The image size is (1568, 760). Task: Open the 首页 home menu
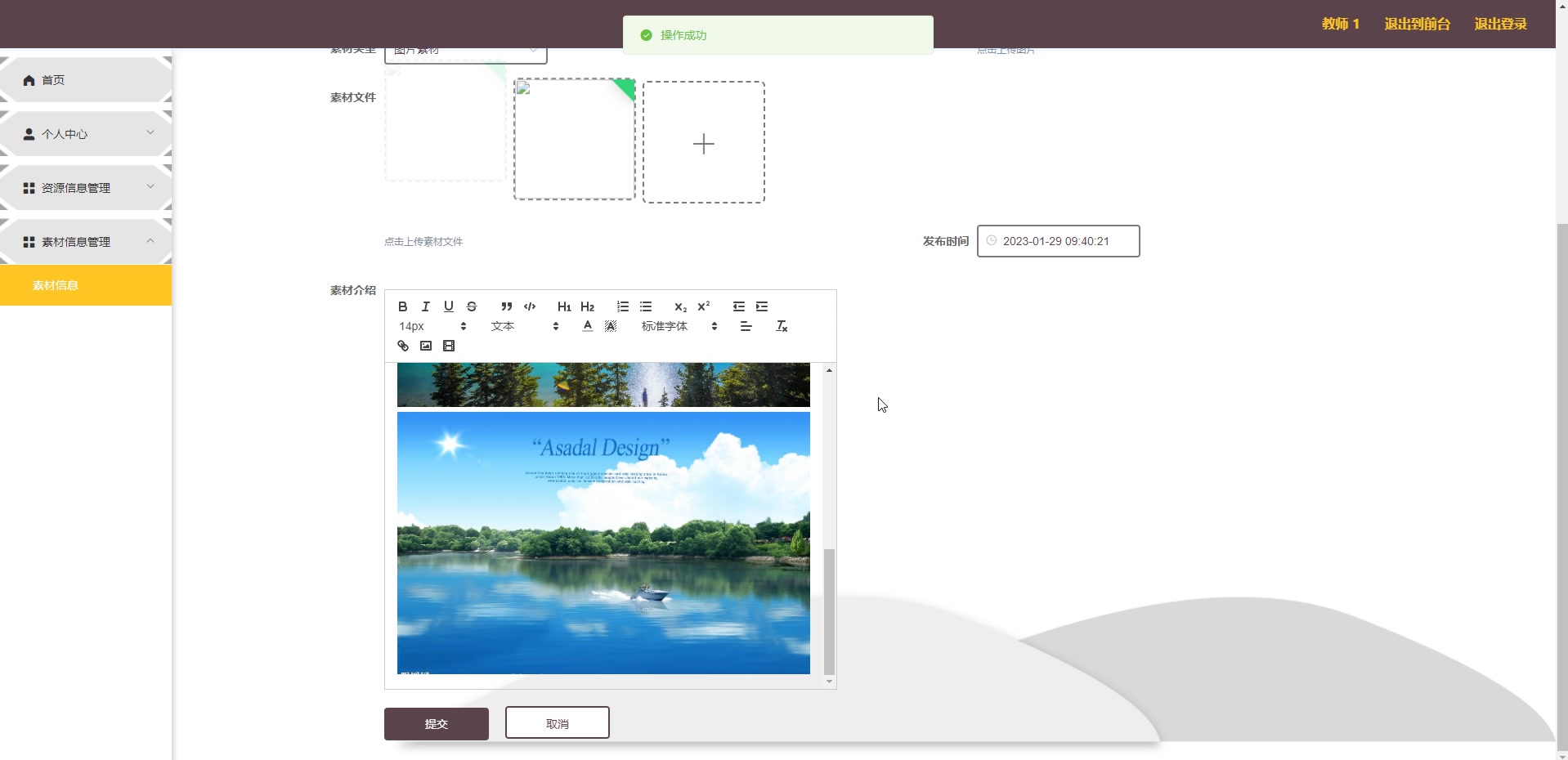click(x=86, y=80)
